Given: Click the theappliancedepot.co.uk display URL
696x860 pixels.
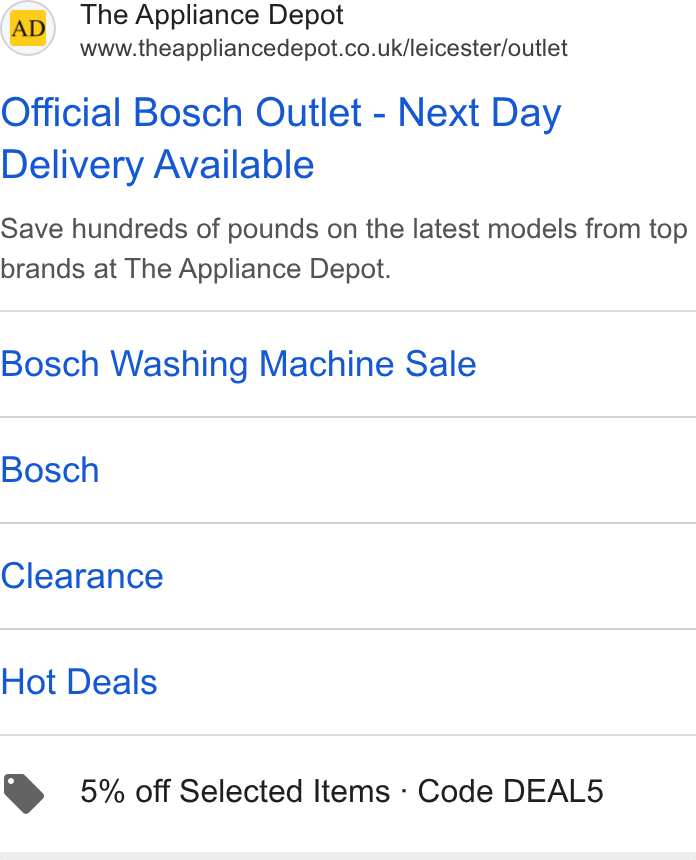Looking at the screenshot, I should (324, 48).
